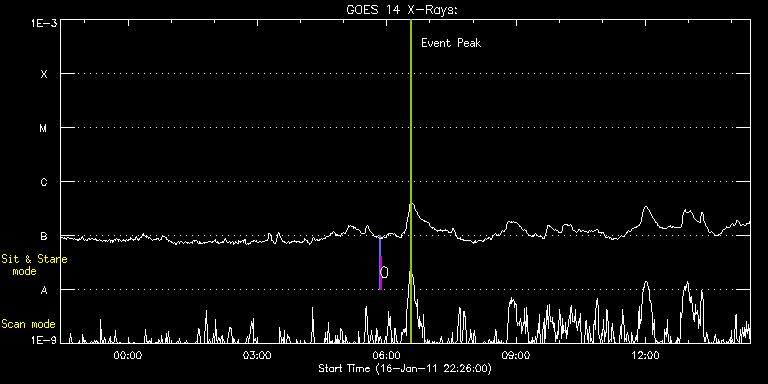Click the 'O' label beside the magenta marker
Screen dimensions: 768x384
point(384,272)
